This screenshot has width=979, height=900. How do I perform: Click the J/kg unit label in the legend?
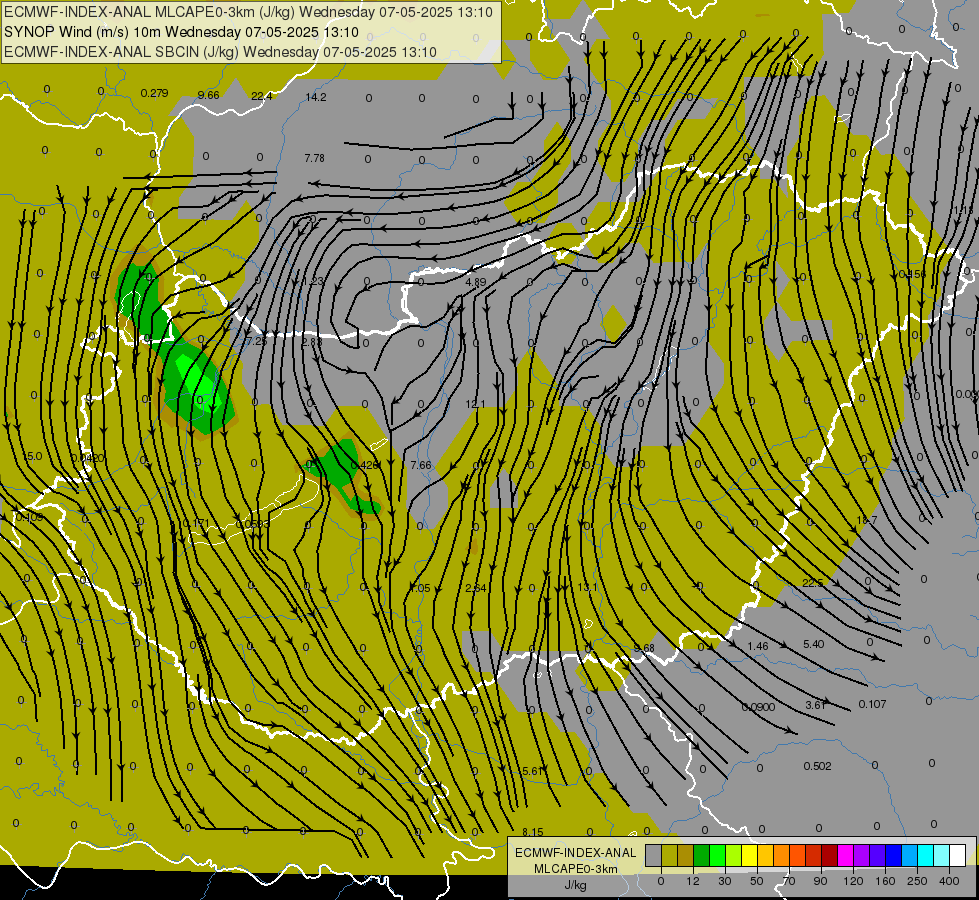576,885
